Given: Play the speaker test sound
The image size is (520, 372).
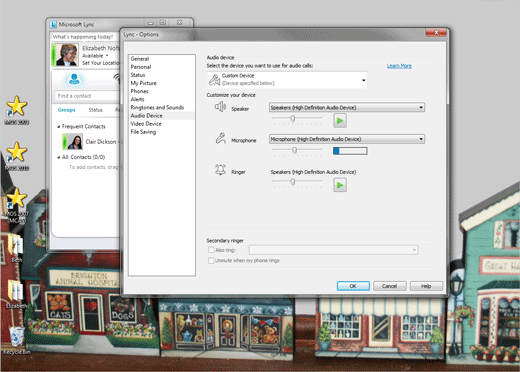Looking at the screenshot, I should (x=340, y=120).
